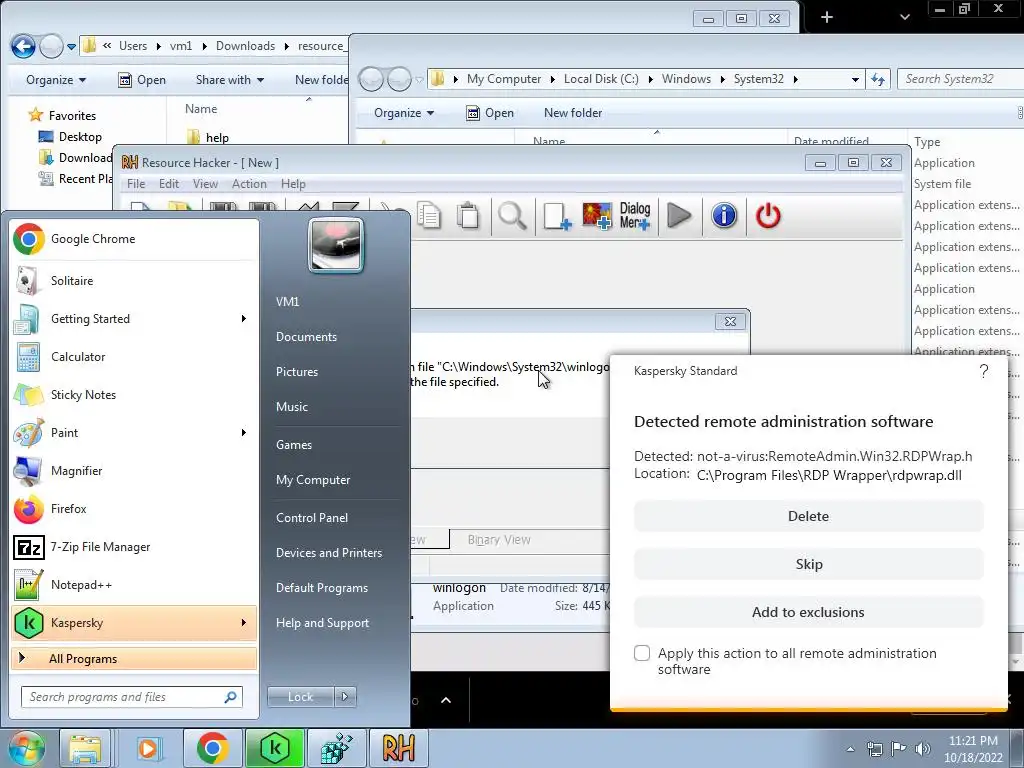
Task: Click Windows Start orb
Action: [25, 748]
